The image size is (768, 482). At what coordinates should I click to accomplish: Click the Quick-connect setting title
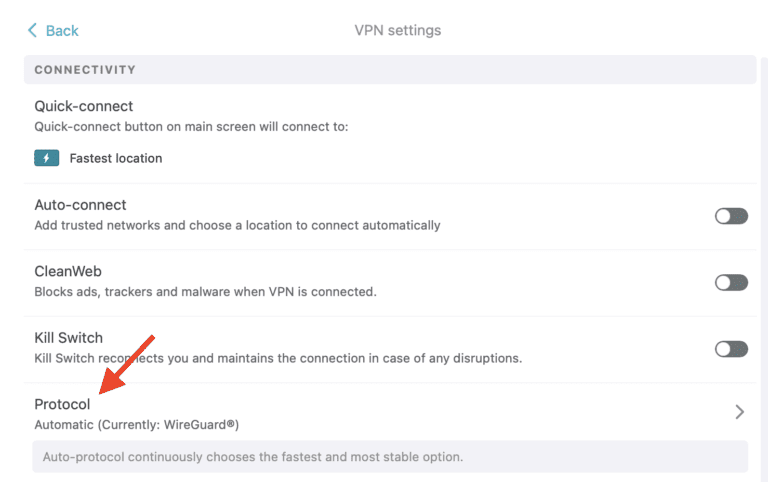coord(84,106)
